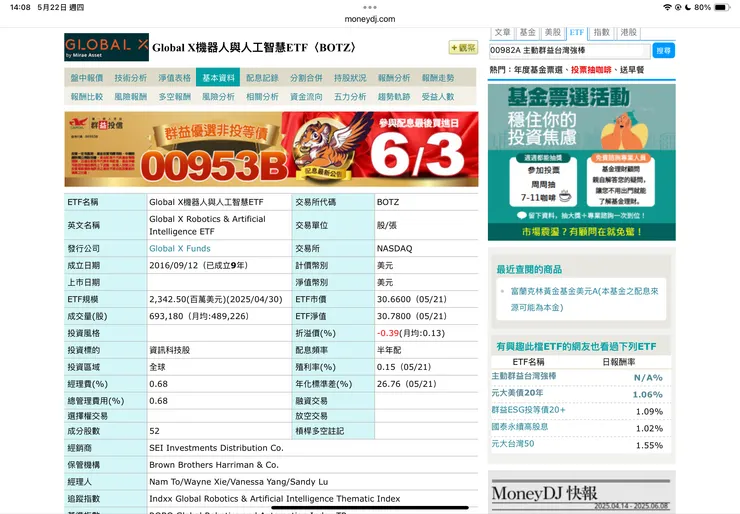Open the 技術分析 tab

point(130,78)
